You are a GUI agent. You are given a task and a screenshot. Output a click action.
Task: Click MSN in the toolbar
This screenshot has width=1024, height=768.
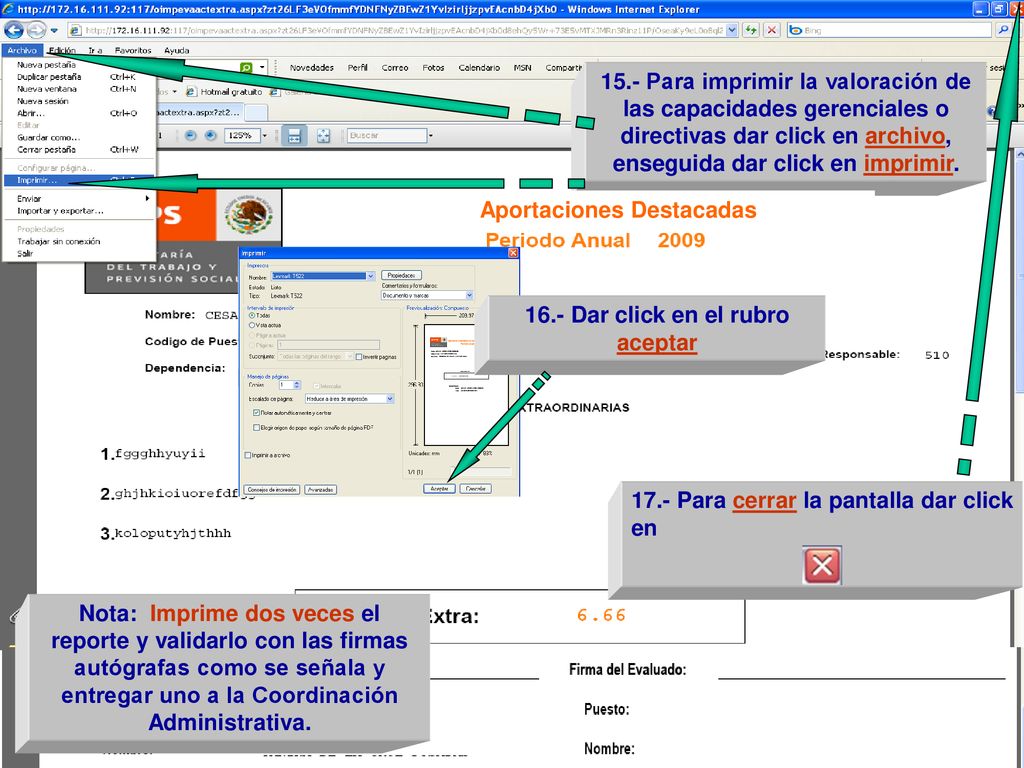pos(522,68)
